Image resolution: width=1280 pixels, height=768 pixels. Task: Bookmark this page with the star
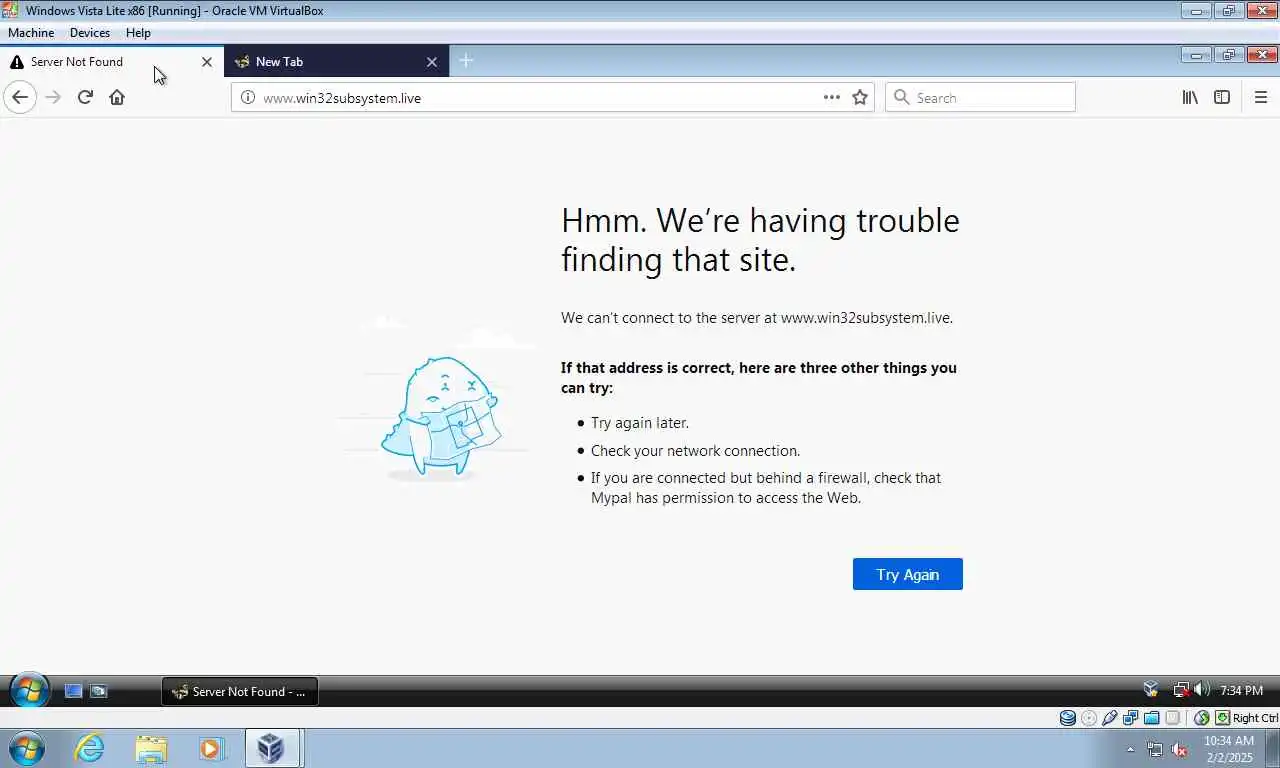click(860, 97)
